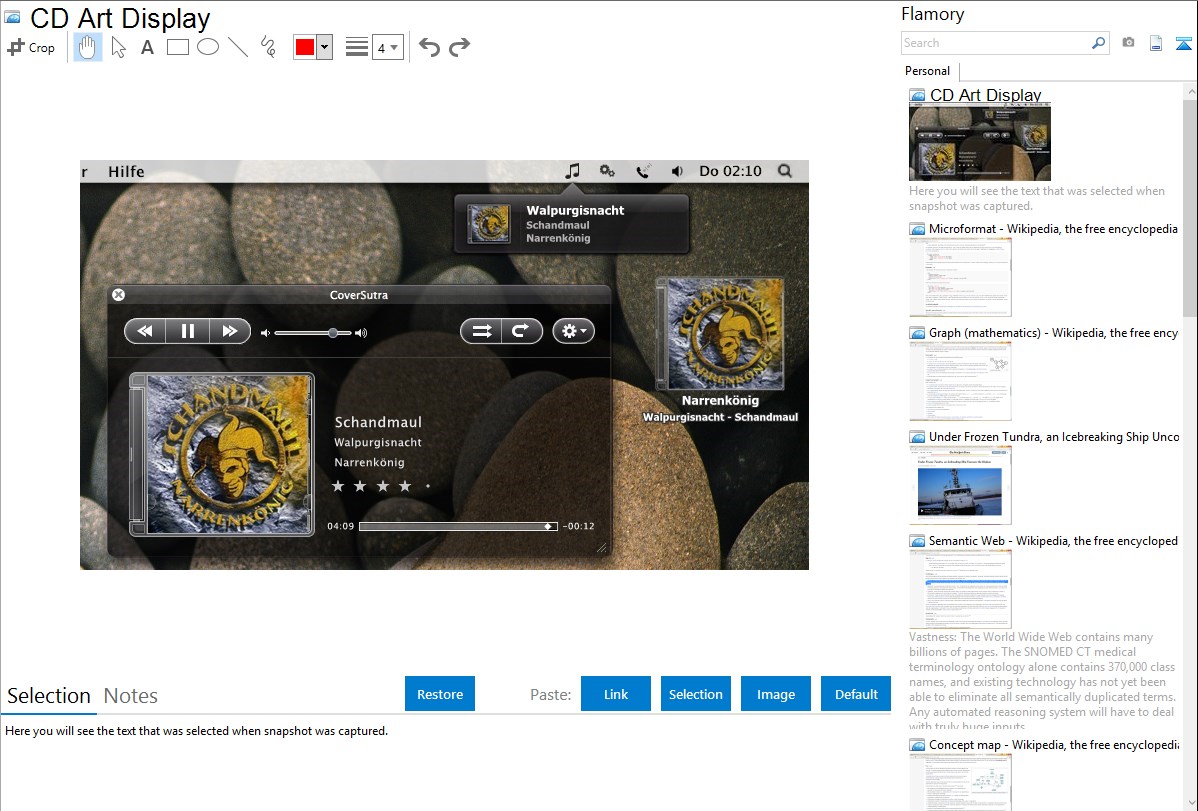
Task: Activate the Hand pan tool
Action: pyautogui.click(x=88, y=47)
